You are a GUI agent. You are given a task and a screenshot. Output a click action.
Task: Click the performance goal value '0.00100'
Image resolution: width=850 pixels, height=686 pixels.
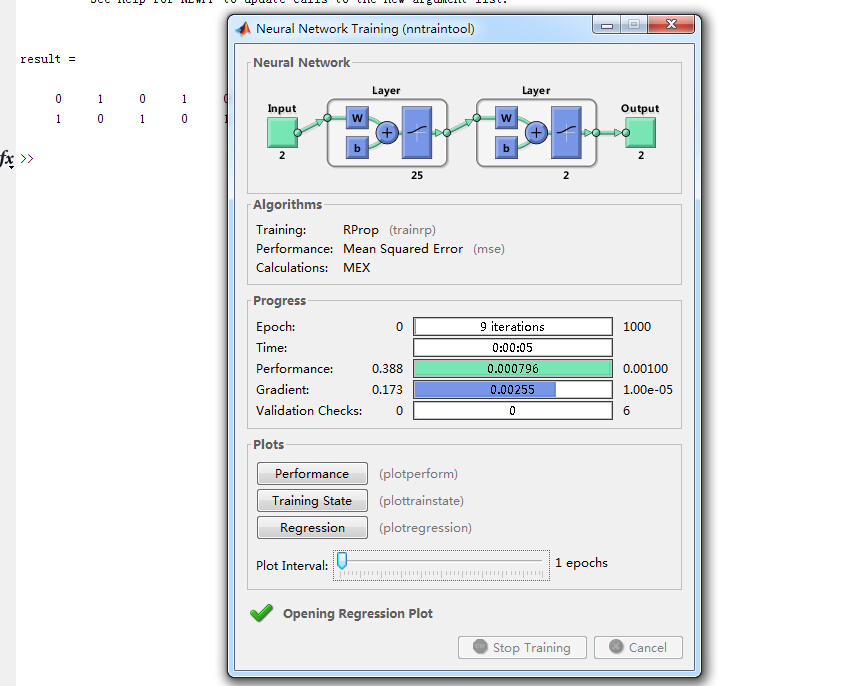coord(646,369)
